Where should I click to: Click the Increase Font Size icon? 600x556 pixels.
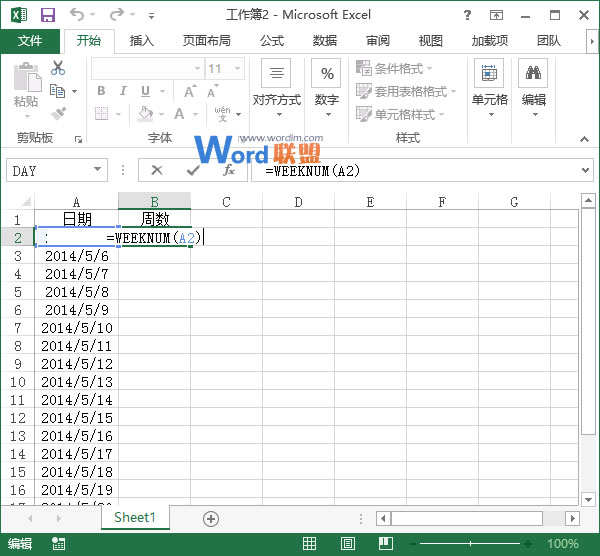tap(190, 91)
